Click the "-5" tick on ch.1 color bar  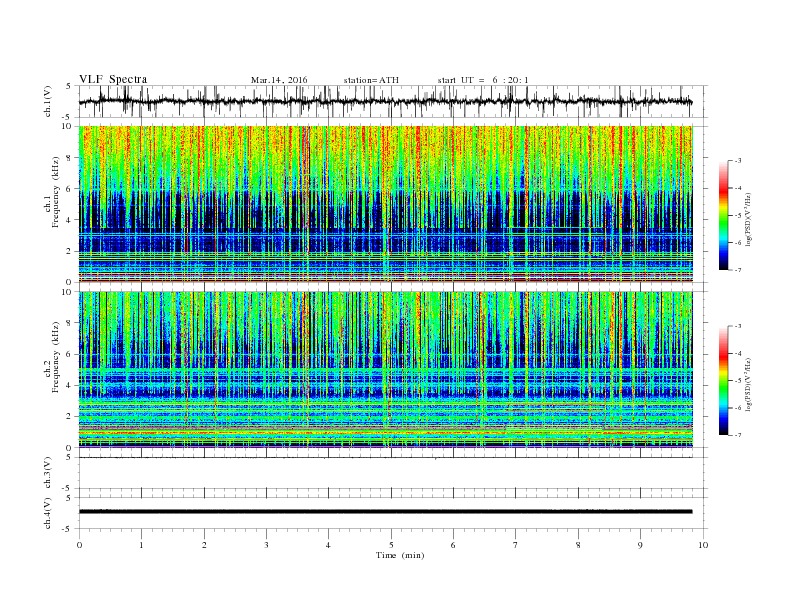[738, 216]
